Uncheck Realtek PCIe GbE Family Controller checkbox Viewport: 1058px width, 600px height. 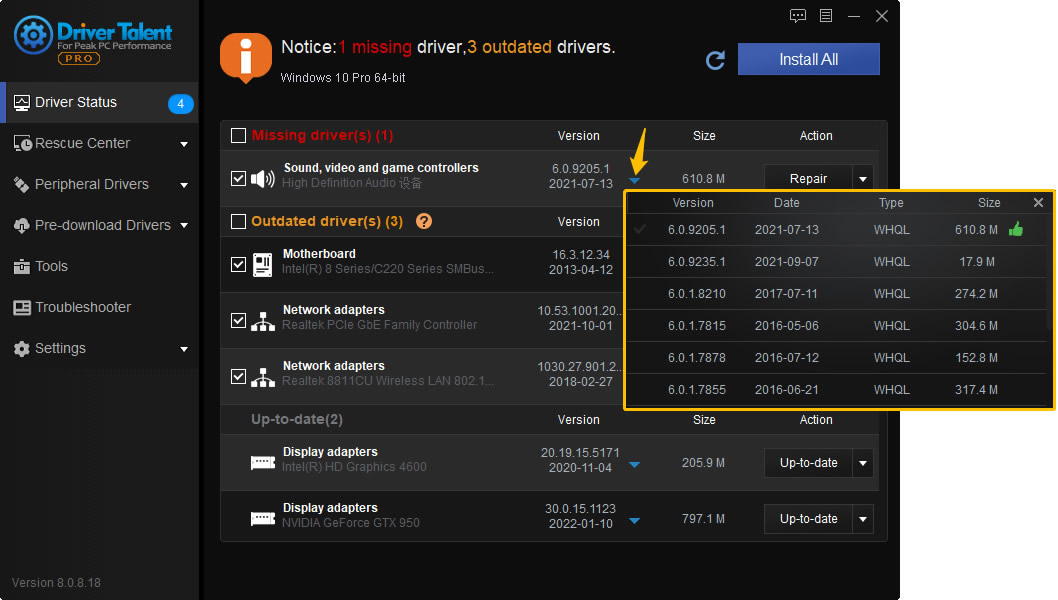pyautogui.click(x=238, y=320)
